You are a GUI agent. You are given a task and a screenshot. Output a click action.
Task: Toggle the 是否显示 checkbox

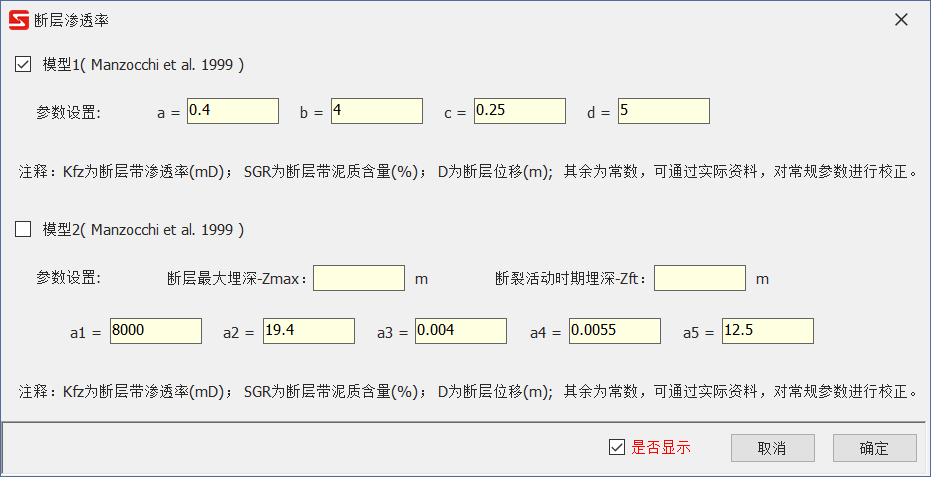[x=617, y=447]
